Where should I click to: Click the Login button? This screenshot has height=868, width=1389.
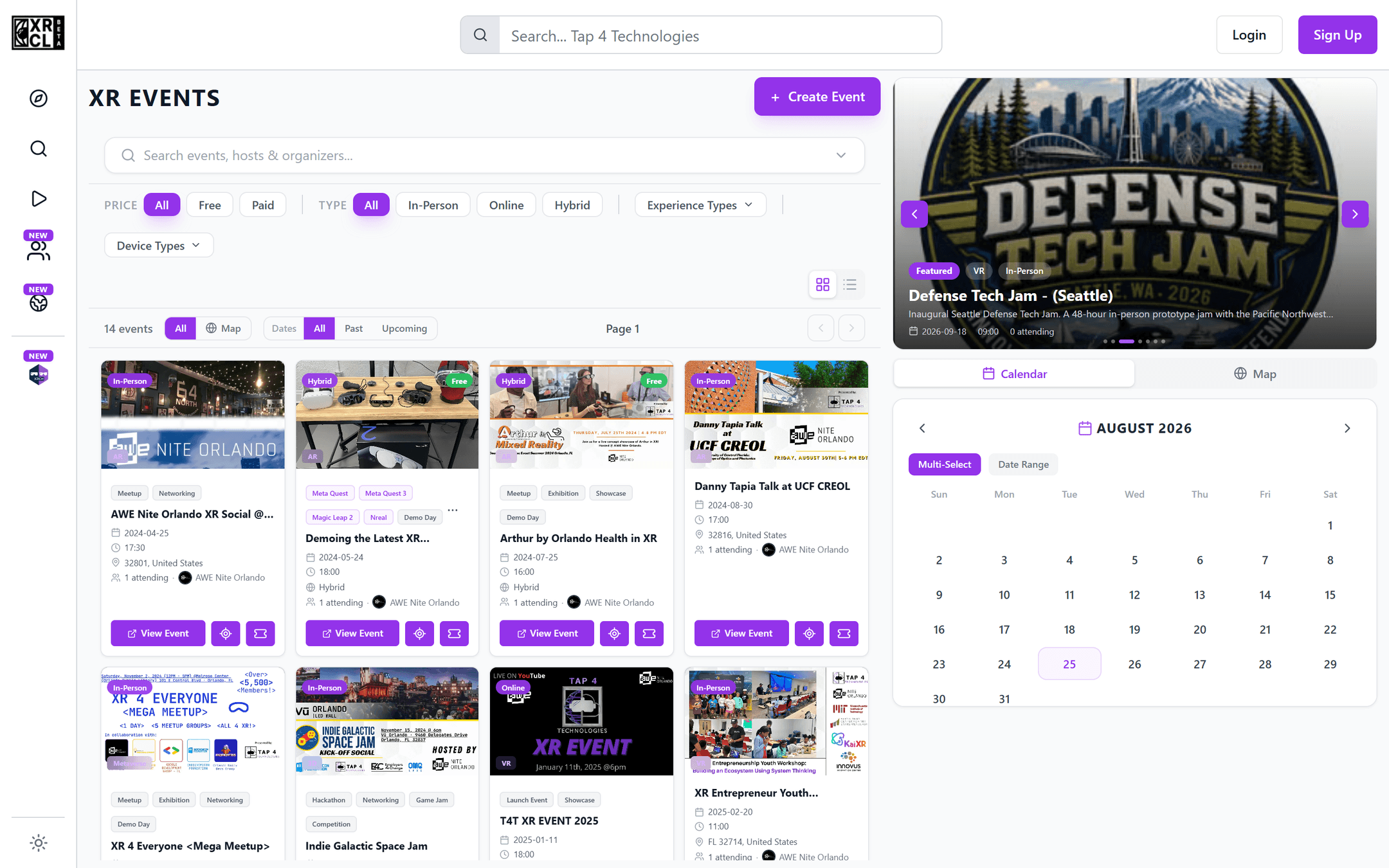[1249, 35]
